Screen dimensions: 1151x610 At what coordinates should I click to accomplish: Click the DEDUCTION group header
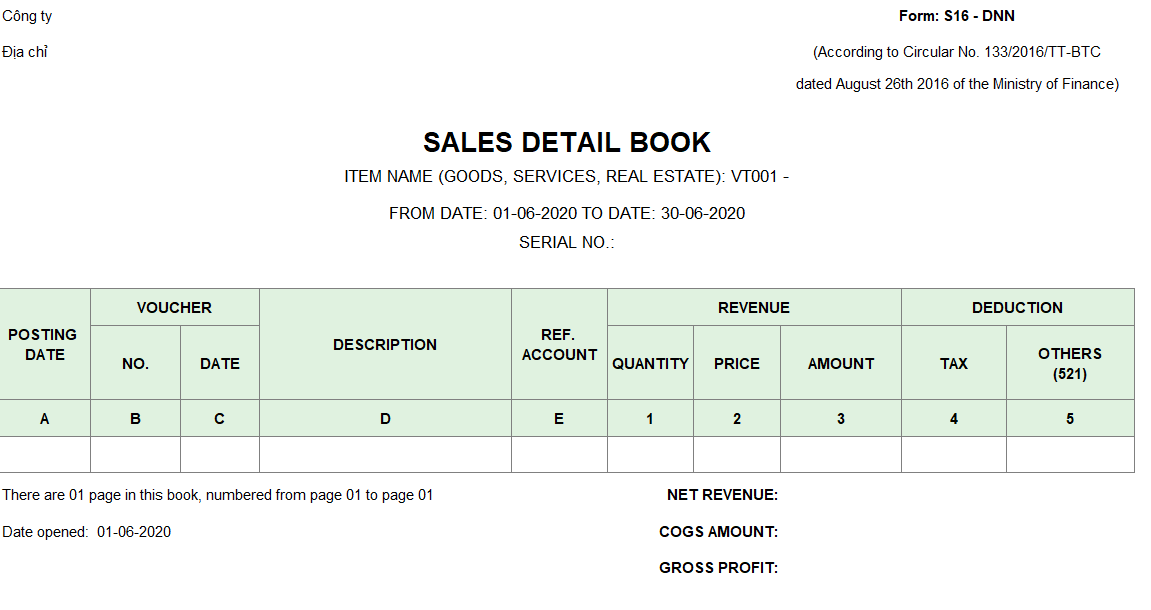coord(1017,308)
